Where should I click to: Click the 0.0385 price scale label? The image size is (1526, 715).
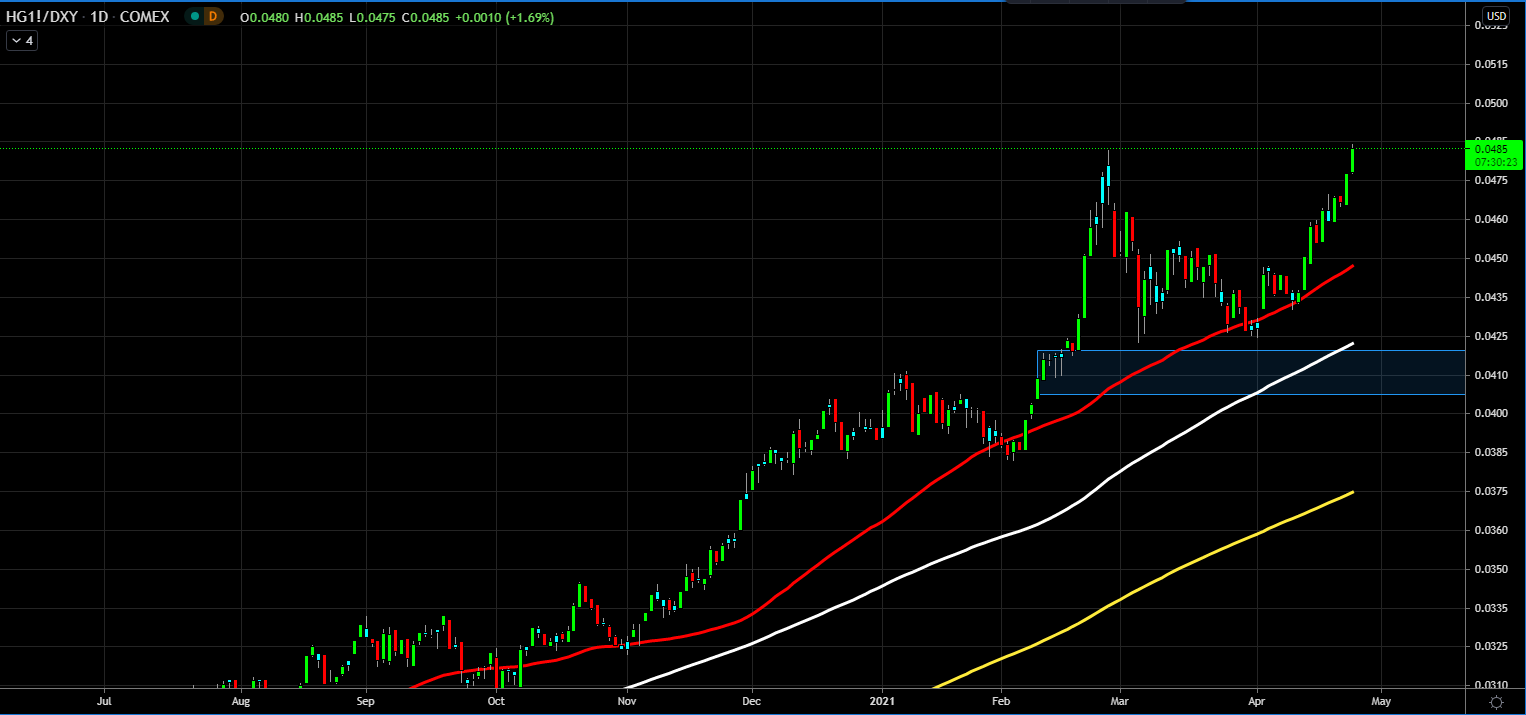[1491, 452]
